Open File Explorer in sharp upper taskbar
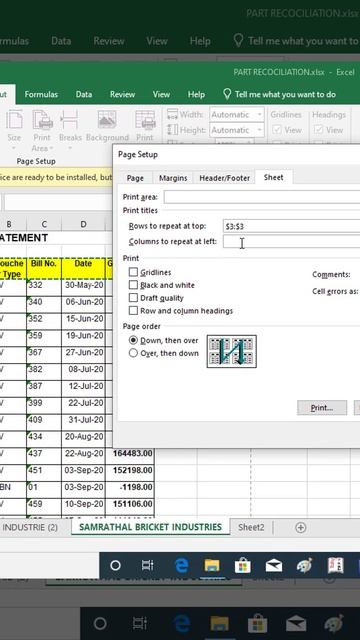 pyautogui.click(x=212, y=565)
